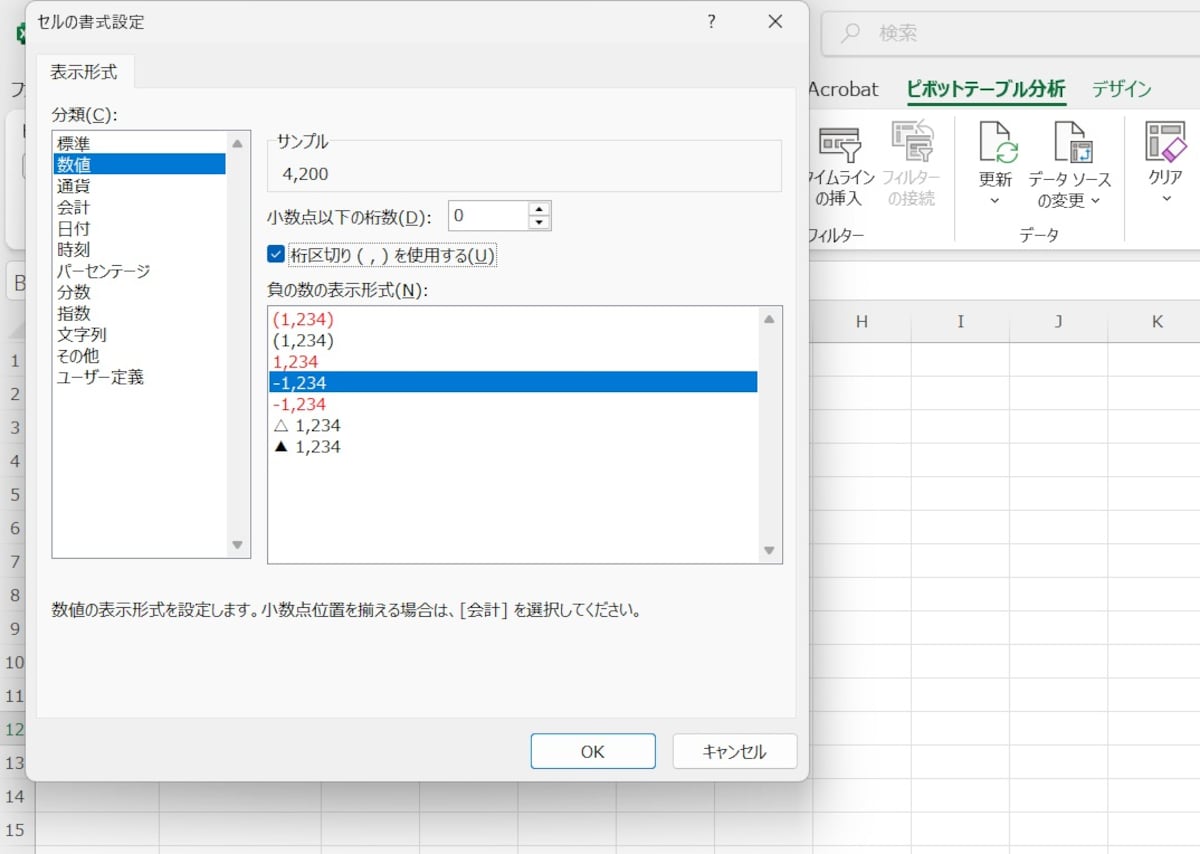This screenshot has width=1200, height=854.
Task: Toggle the thousands separator (桁区切り) checkbox
Action: click(x=276, y=254)
